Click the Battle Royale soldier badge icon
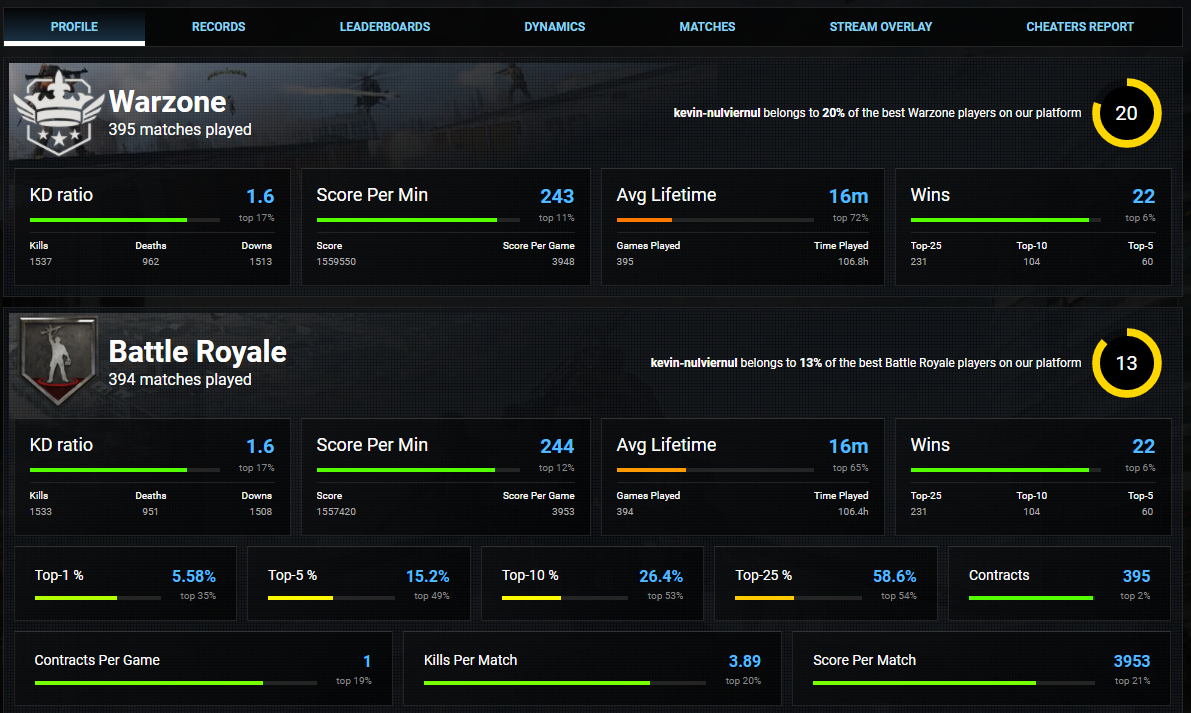Viewport: 1191px width, 713px height. 58,361
